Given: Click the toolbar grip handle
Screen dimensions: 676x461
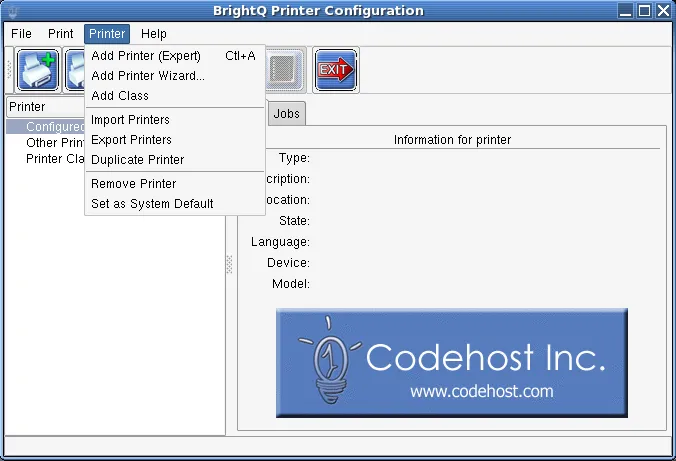Looking at the screenshot, I should point(9,70).
